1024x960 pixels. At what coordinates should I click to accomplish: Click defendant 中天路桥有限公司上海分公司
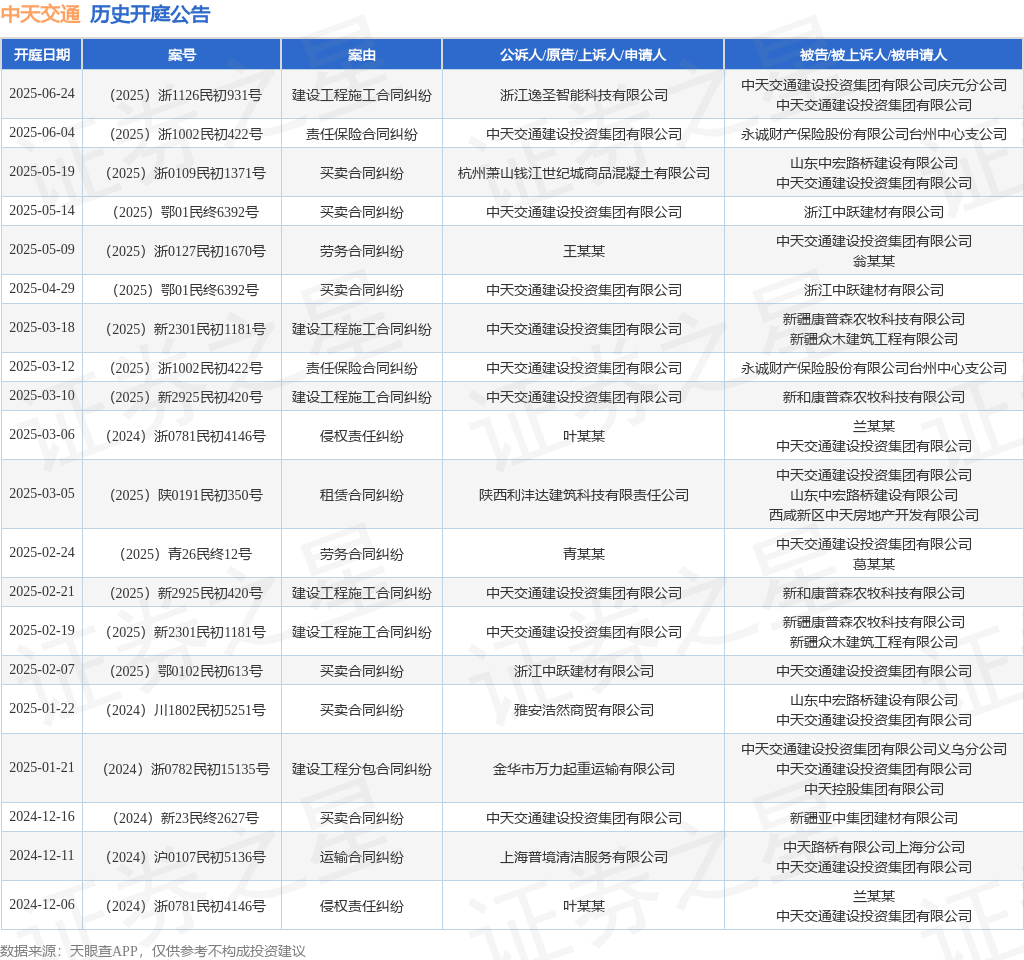(874, 847)
